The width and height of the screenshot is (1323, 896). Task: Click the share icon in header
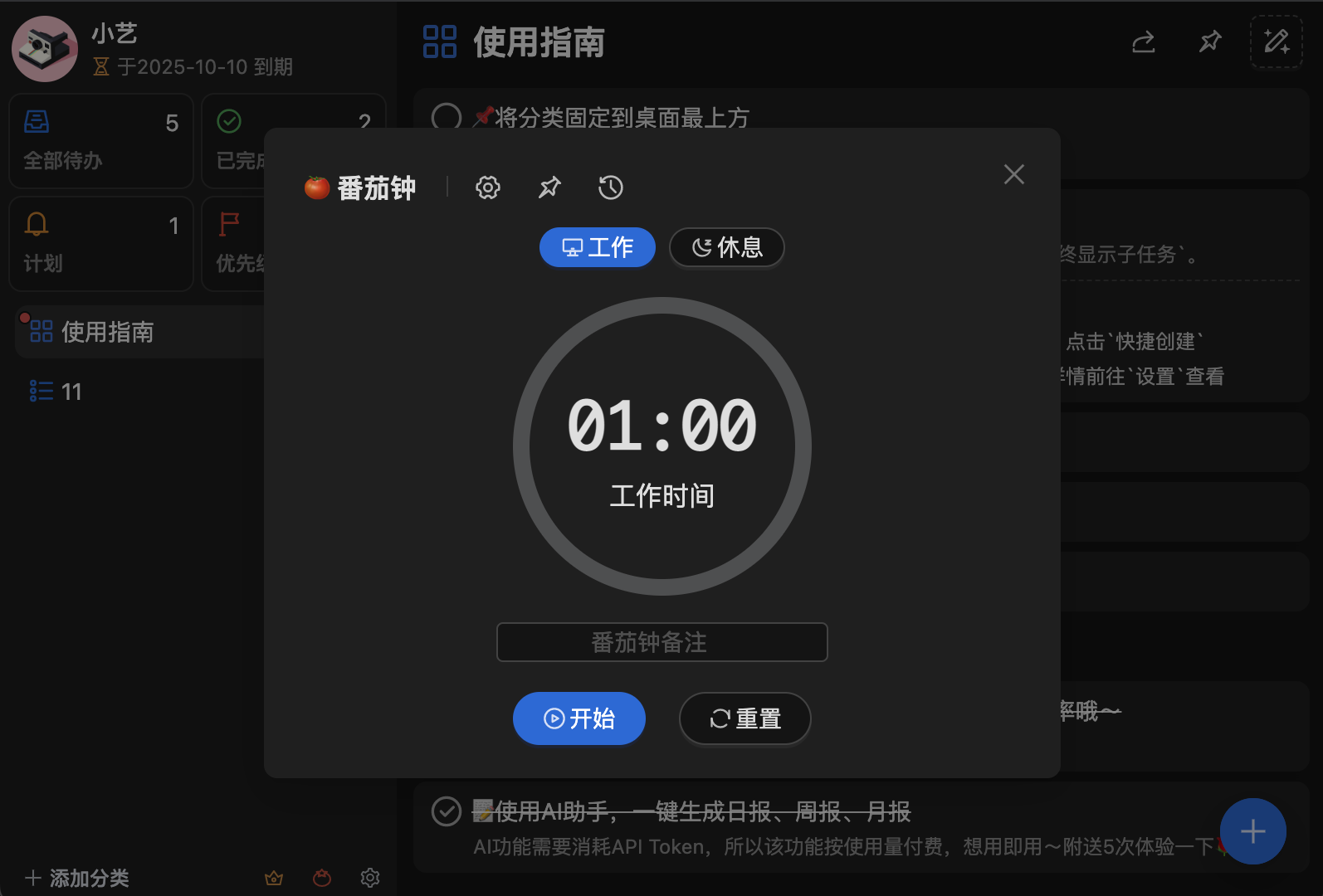coord(1144,41)
